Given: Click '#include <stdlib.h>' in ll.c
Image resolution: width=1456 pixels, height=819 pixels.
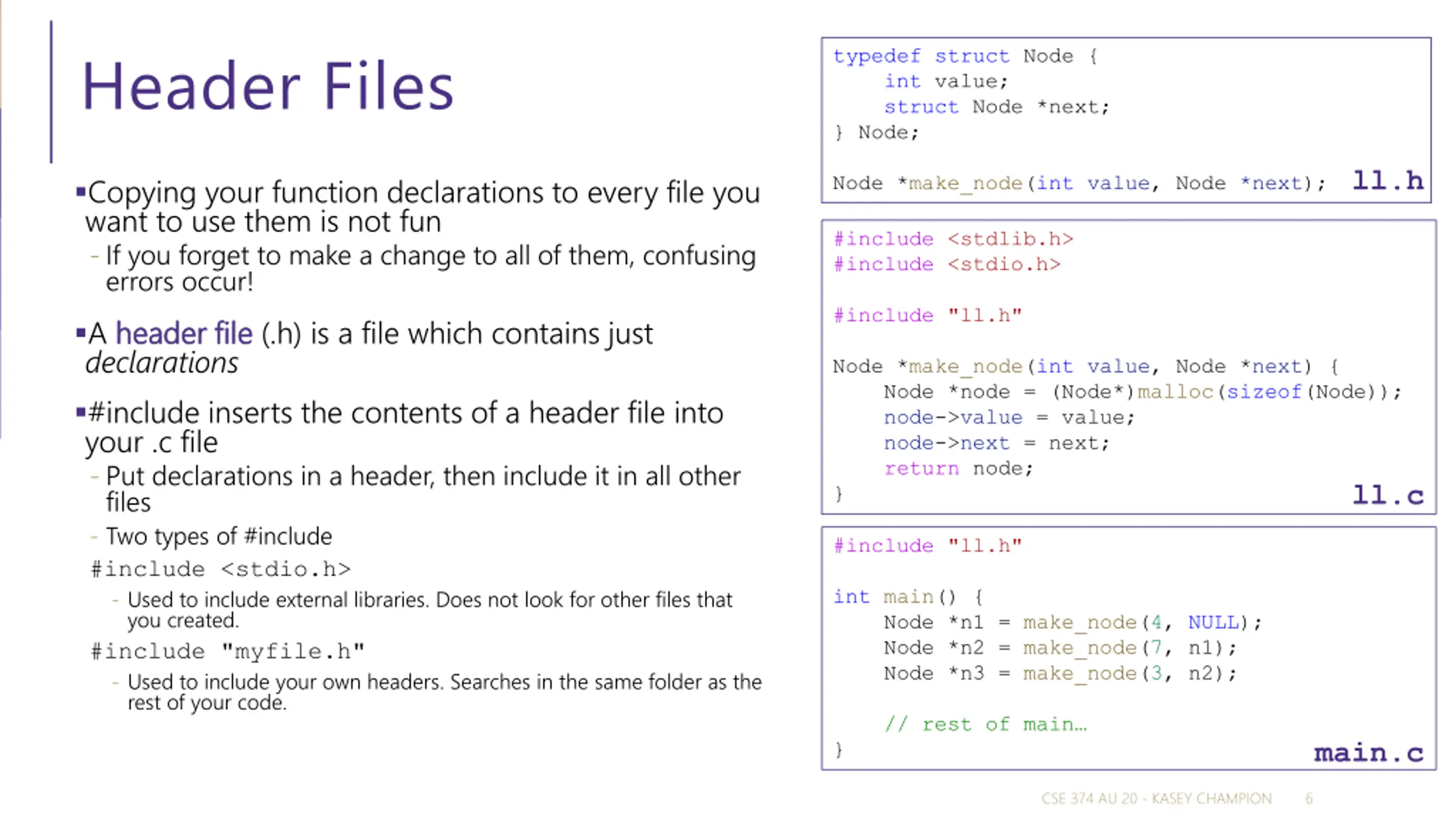Looking at the screenshot, I should tap(953, 239).
